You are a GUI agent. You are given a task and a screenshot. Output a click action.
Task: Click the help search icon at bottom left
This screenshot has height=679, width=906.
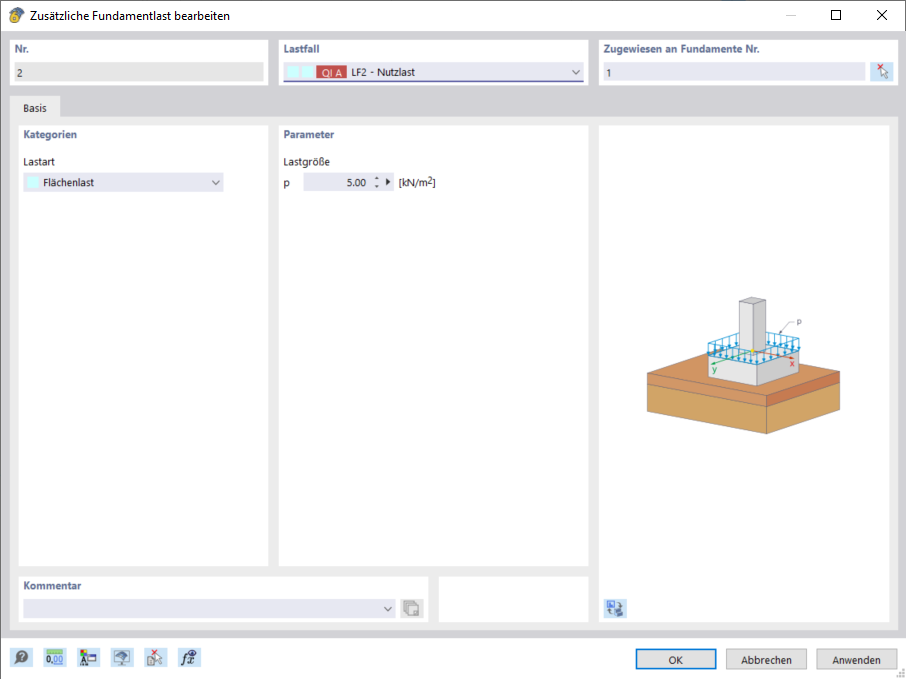click(x=21, y=657)
